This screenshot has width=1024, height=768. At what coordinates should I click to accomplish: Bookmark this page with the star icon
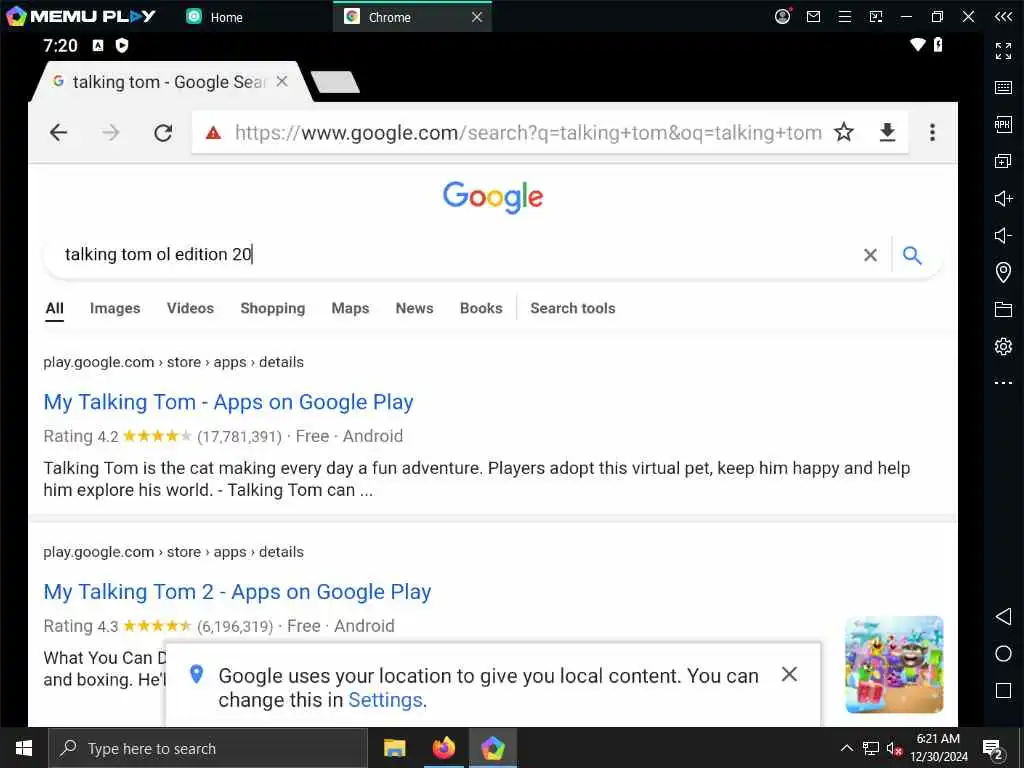click(x=844, y=133)
